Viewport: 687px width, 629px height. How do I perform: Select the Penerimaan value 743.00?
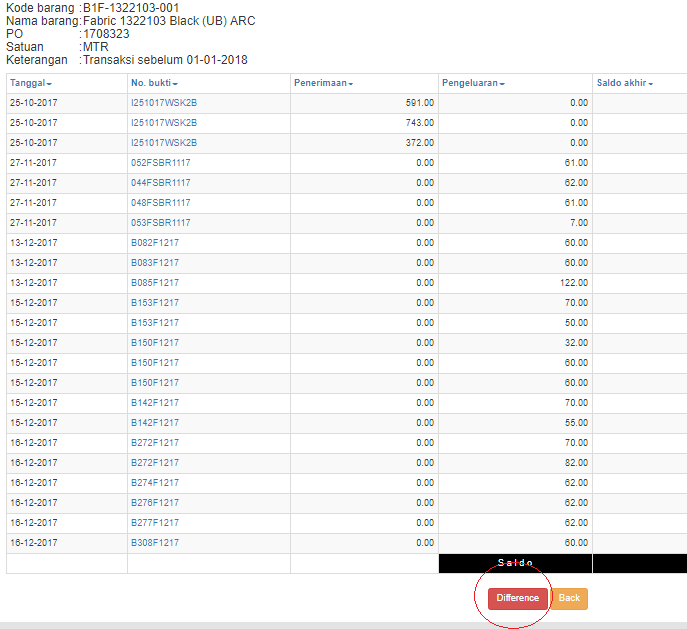(x=420, y=123)
